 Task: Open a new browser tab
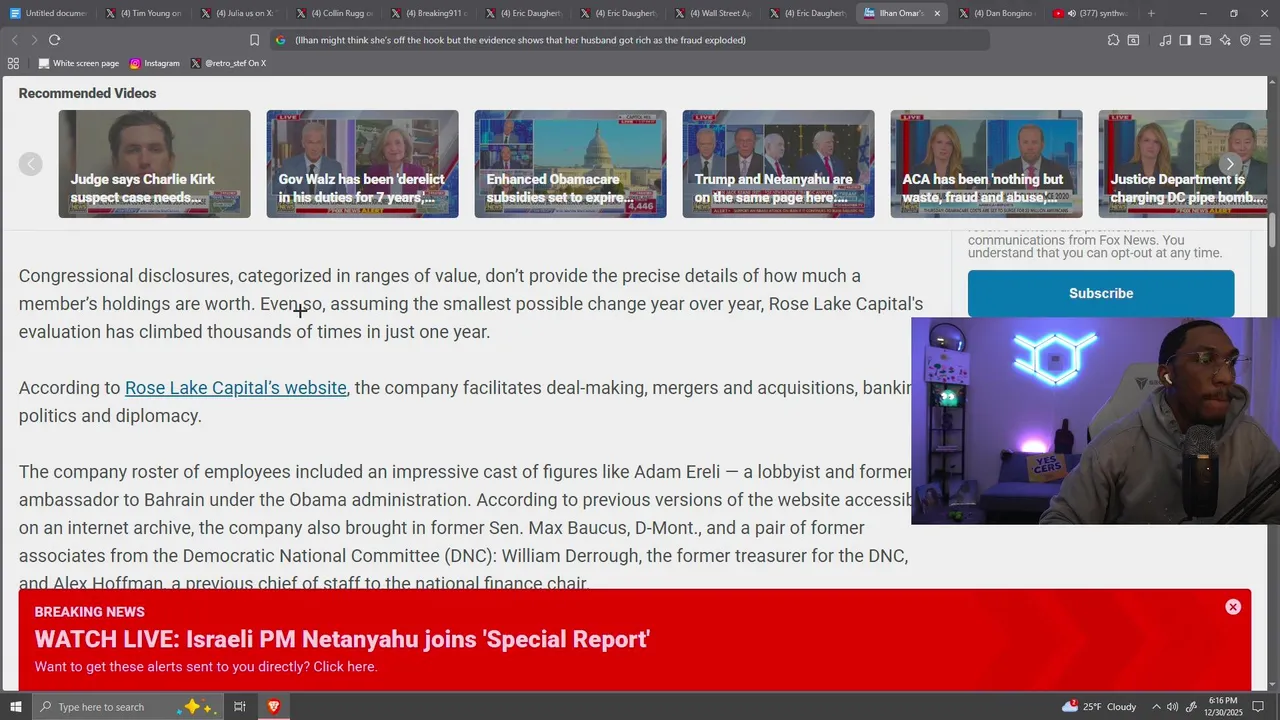tap(1151, 13)
